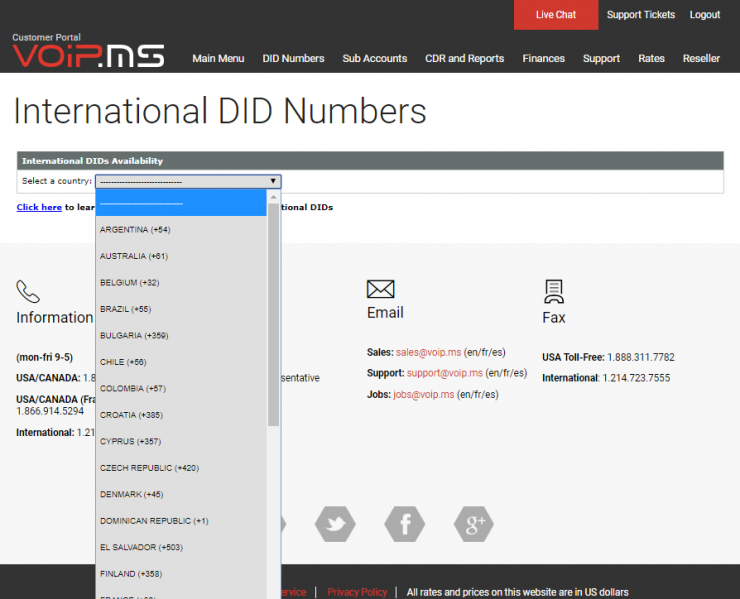The image size is (740, 599).
Task: Email sales@voip.ms link
Action: click(428, 352)
